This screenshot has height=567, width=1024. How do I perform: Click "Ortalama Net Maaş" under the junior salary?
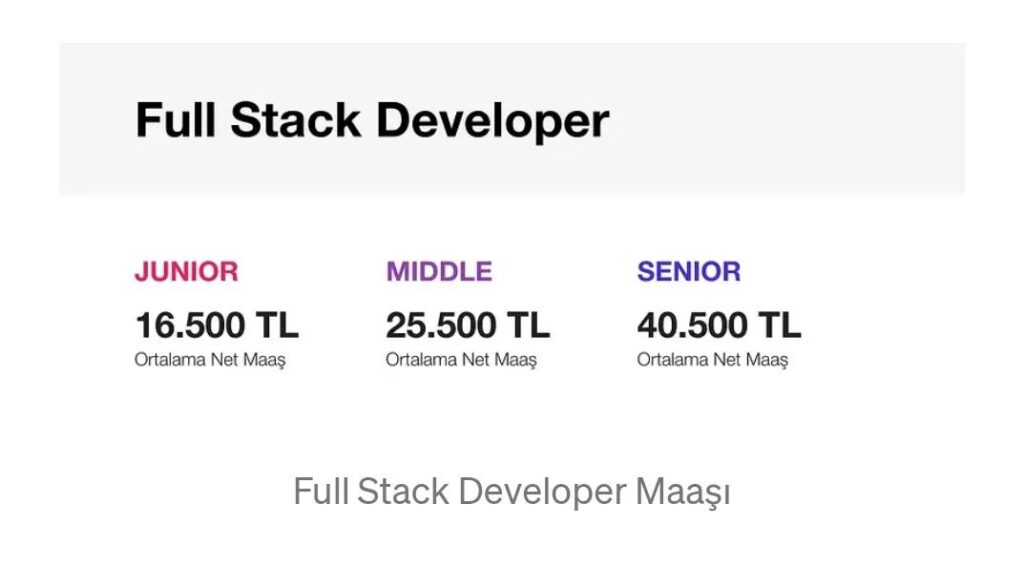tap(210, 360)
